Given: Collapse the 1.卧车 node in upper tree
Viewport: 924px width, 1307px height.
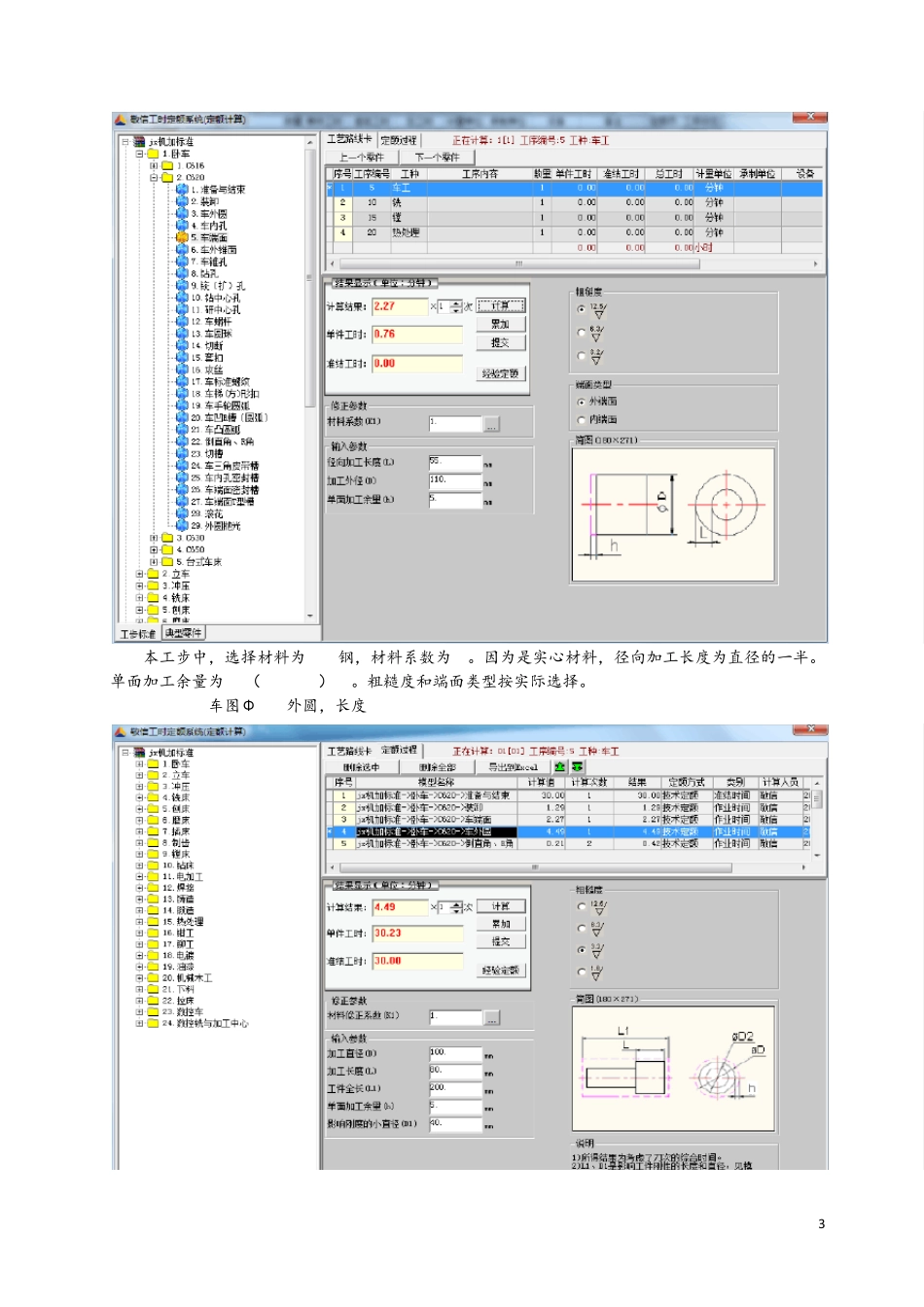Looking at the screenshot, I should point(139,154).
